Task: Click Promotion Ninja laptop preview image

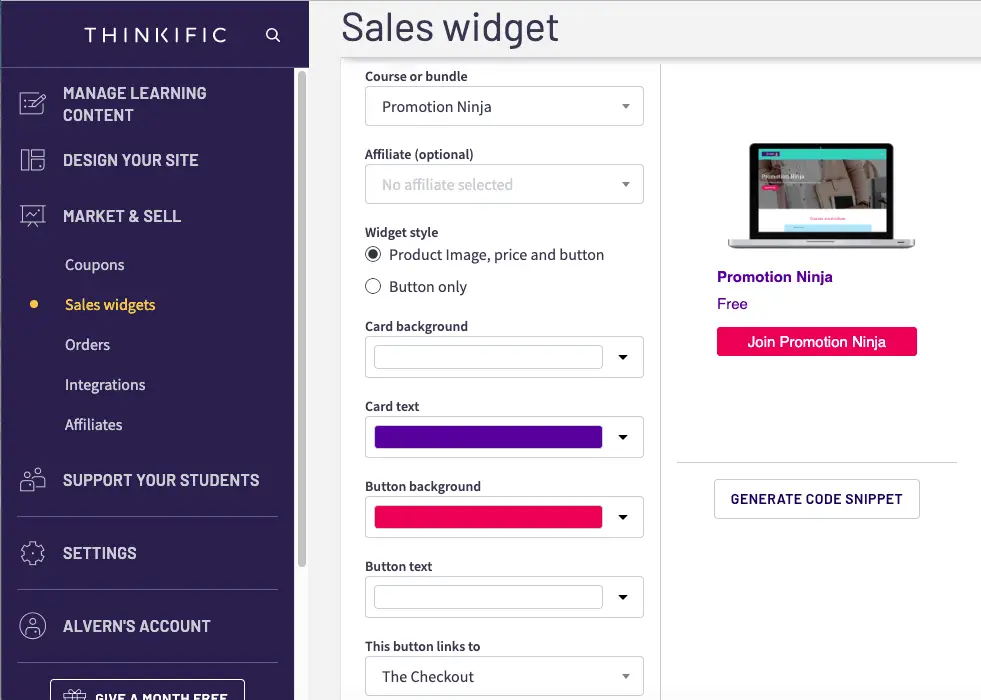Action: (x=821, y=196)
